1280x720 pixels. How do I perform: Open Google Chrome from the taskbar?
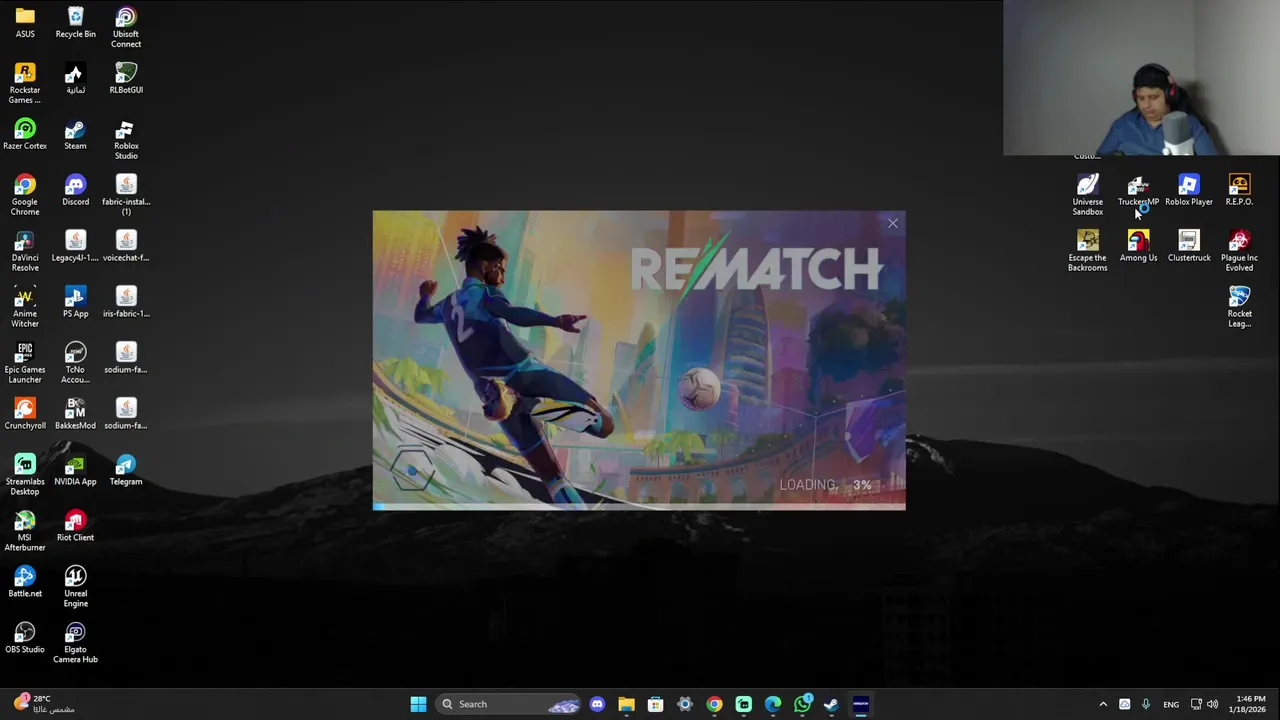point(714,704)
